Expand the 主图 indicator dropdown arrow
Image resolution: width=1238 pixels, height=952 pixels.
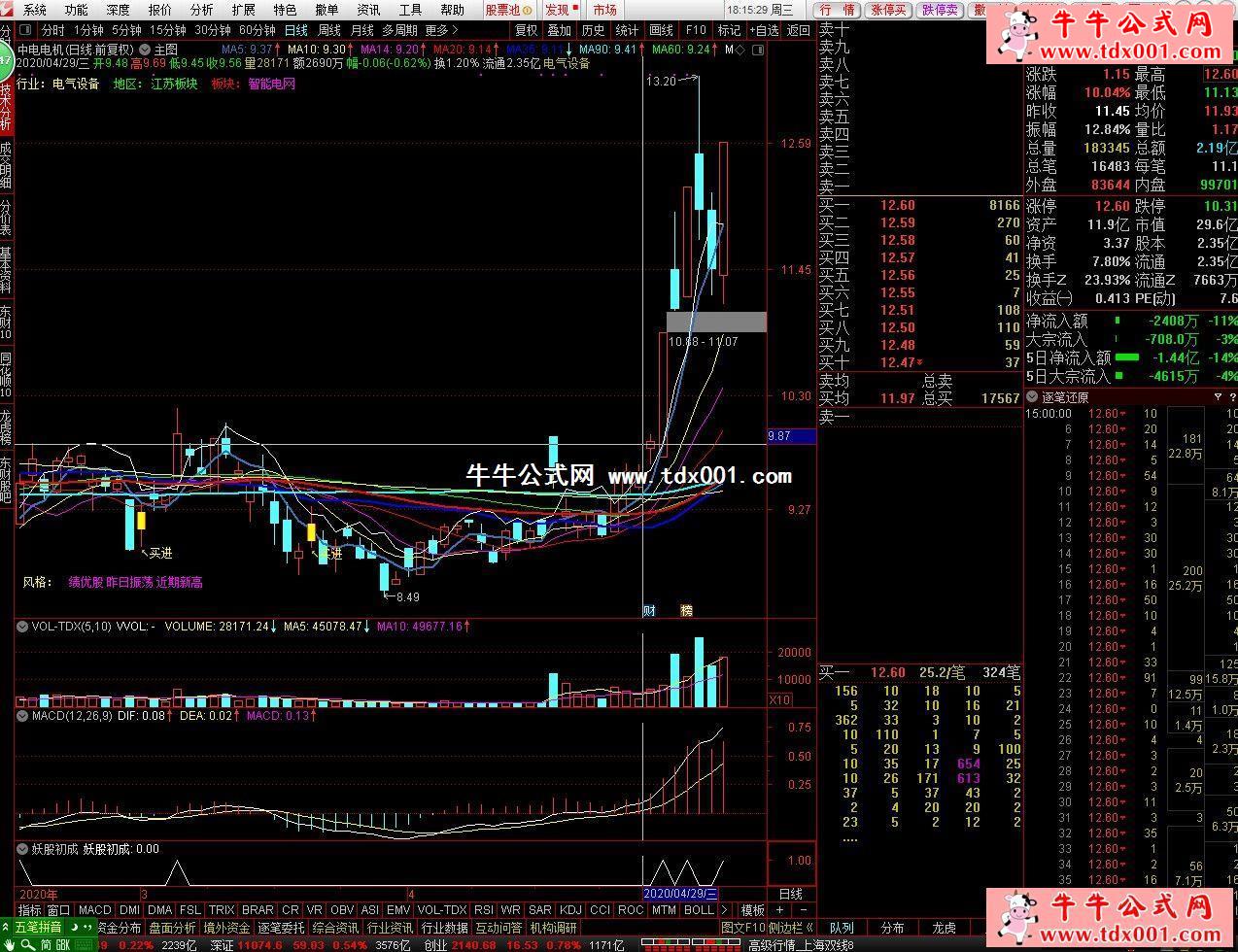[x=145, y=49]
